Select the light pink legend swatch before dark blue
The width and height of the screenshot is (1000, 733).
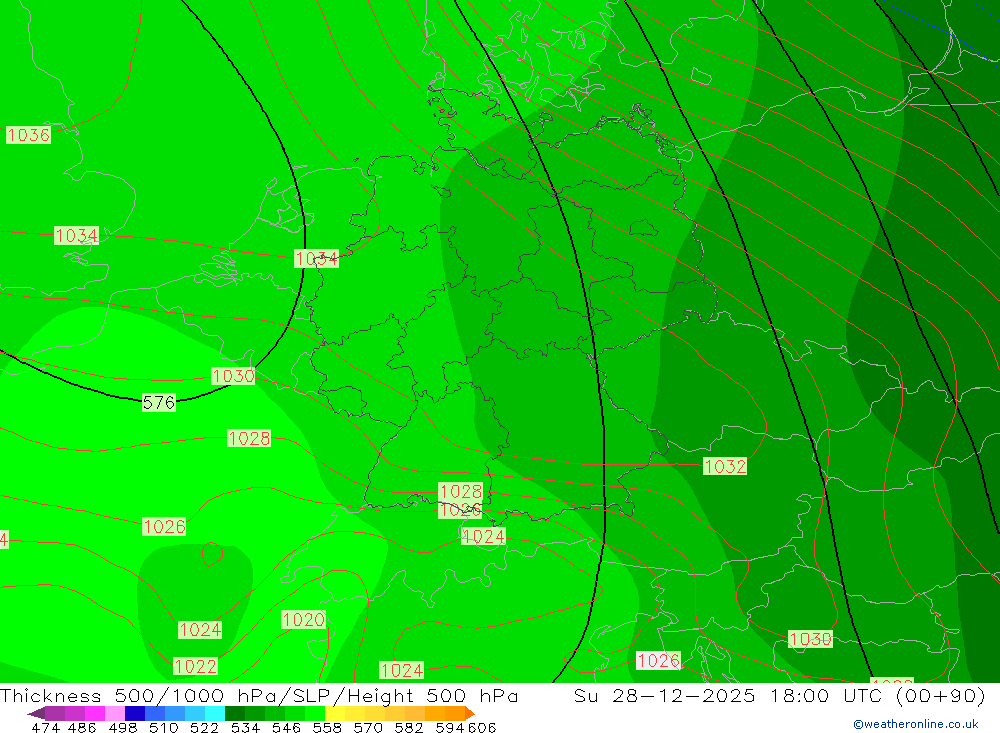click(115, 713)
